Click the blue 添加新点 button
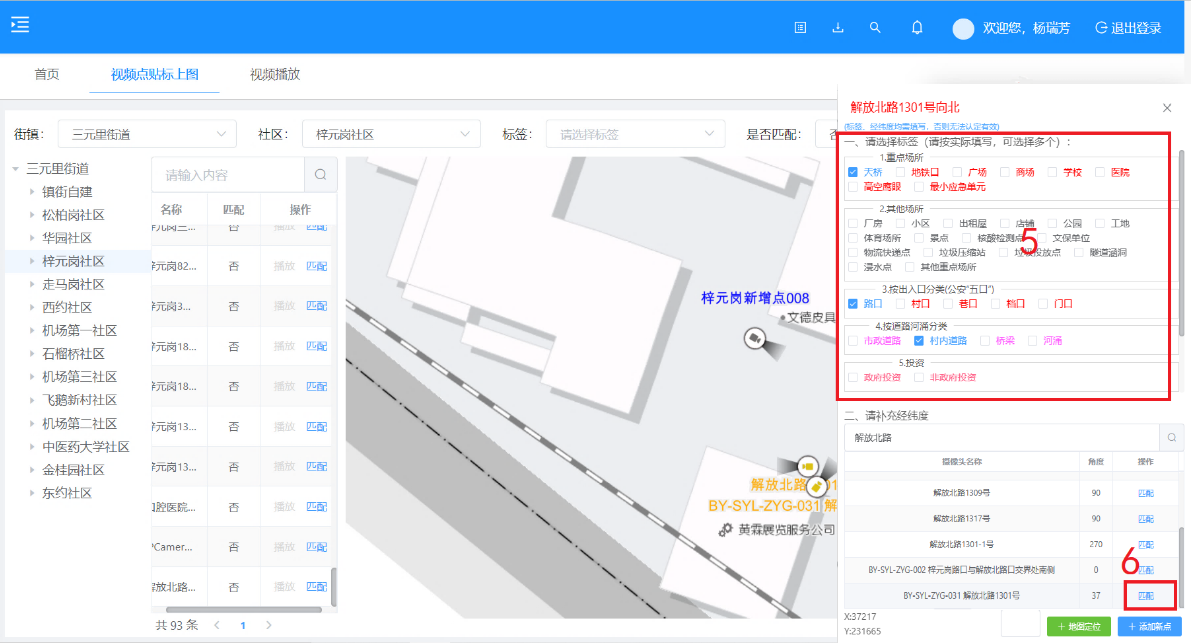 coord(1149,626)
